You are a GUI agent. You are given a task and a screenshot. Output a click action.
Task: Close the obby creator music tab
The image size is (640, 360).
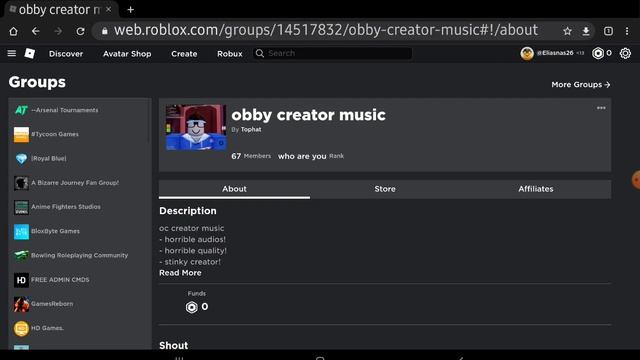[109, 9]
